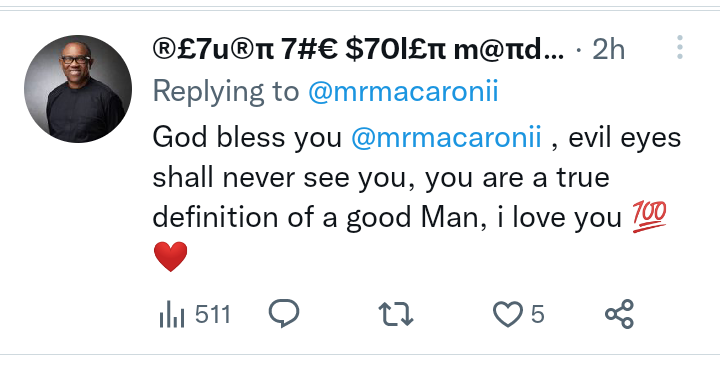
Task: Open the @mrmacaronii mention in tweet body
Action: [x=446, y=137]
